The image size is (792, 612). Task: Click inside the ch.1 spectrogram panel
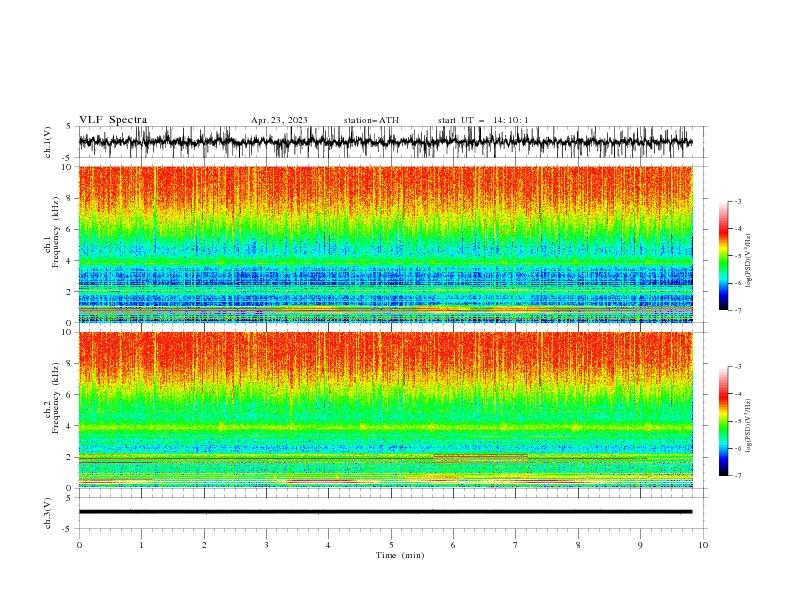(x=385, y=244)
